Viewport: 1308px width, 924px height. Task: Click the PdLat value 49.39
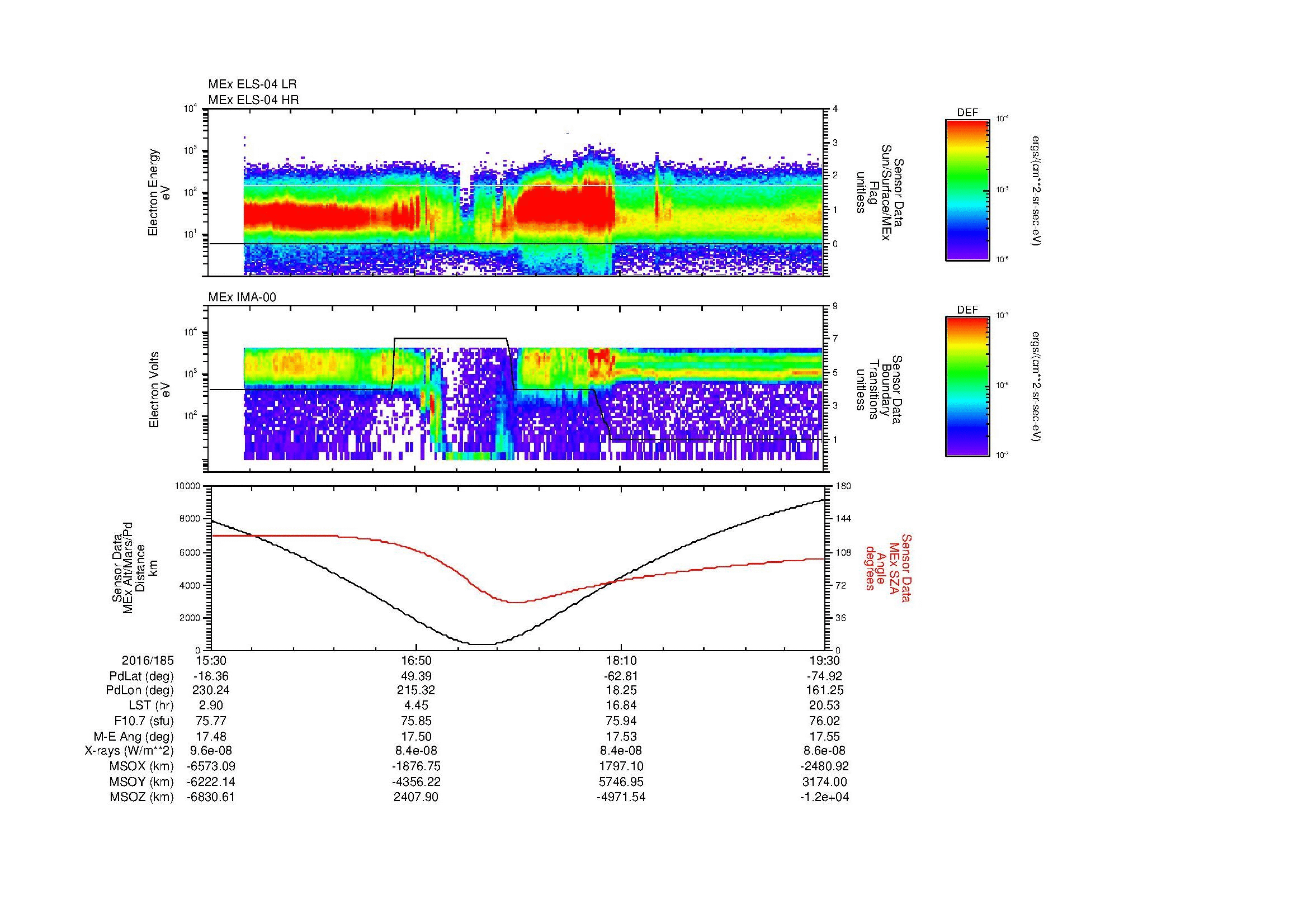pyautogui.click(x=417, y=676)
